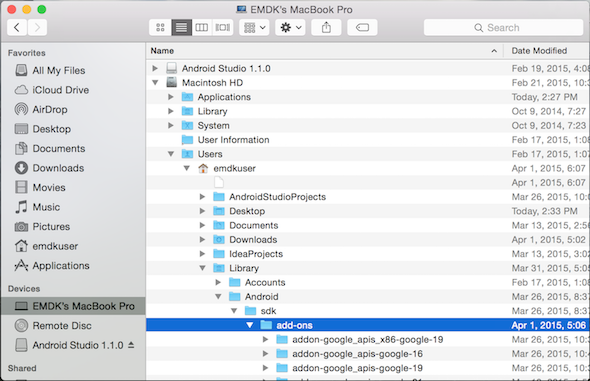The height and width of the screenshot is (381, 590).
Task: Expand addon-google_apis-google-16 folder
Action: point(265,354)
